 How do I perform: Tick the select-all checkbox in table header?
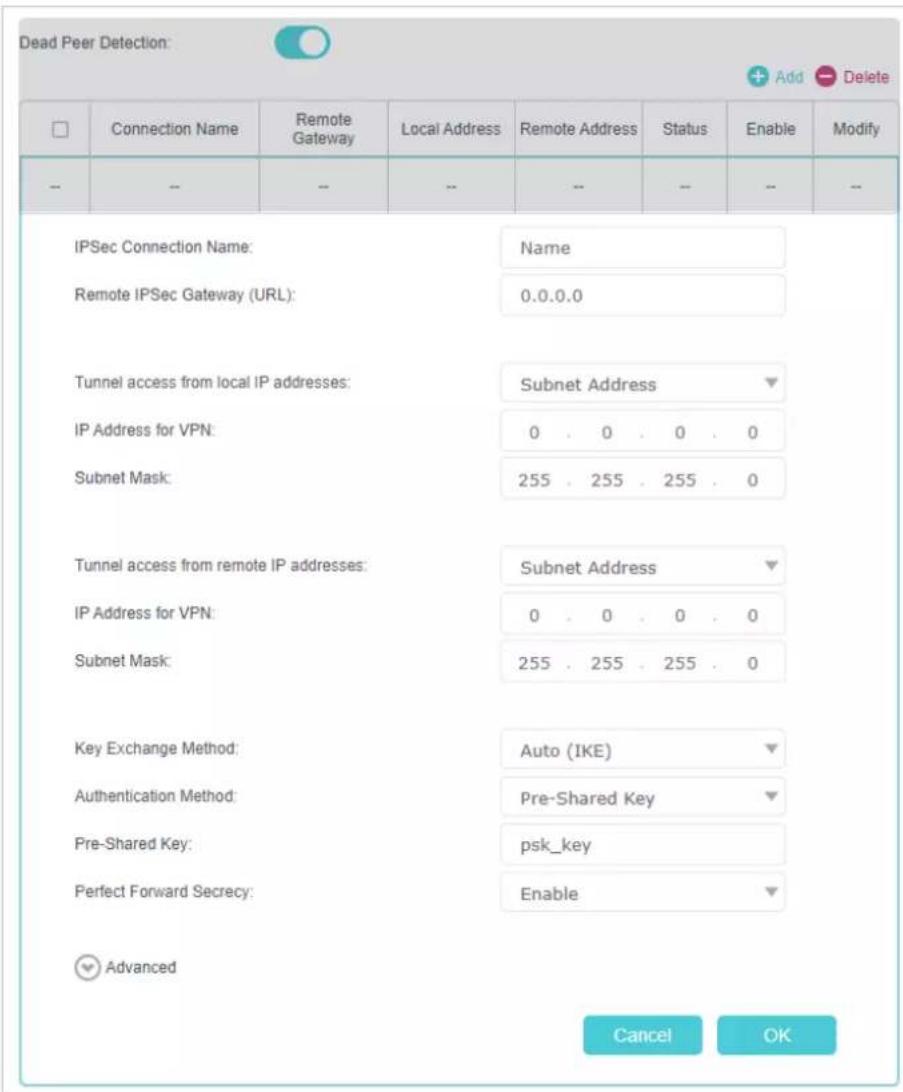(x=61, y=129)
